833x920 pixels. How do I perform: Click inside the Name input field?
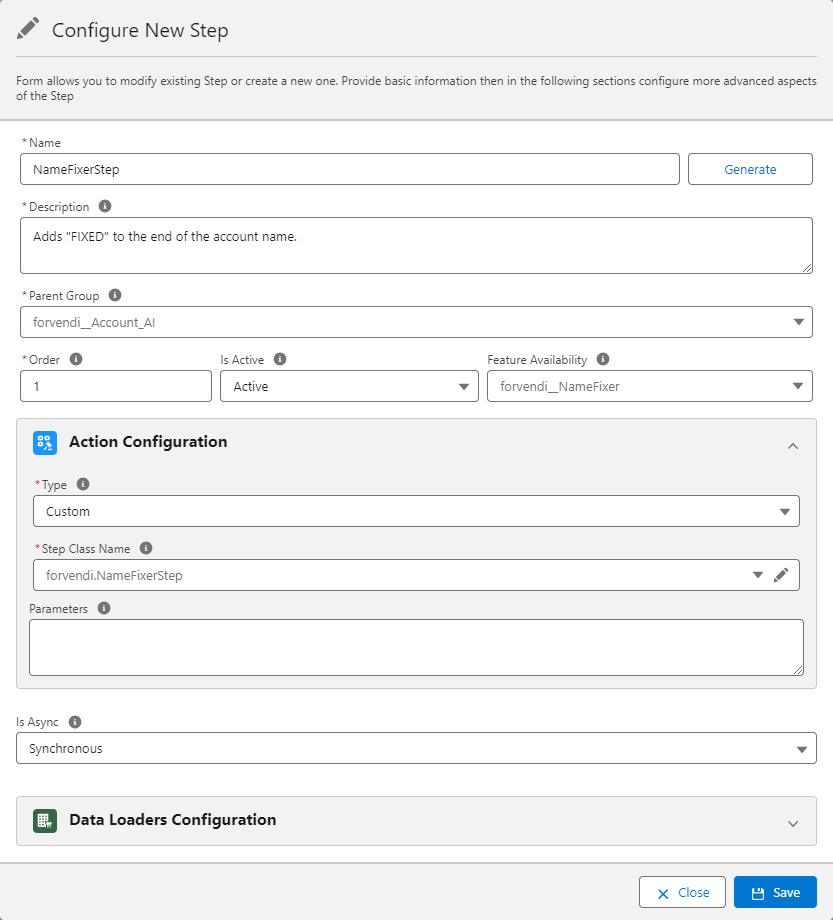[x=350, y=169]
